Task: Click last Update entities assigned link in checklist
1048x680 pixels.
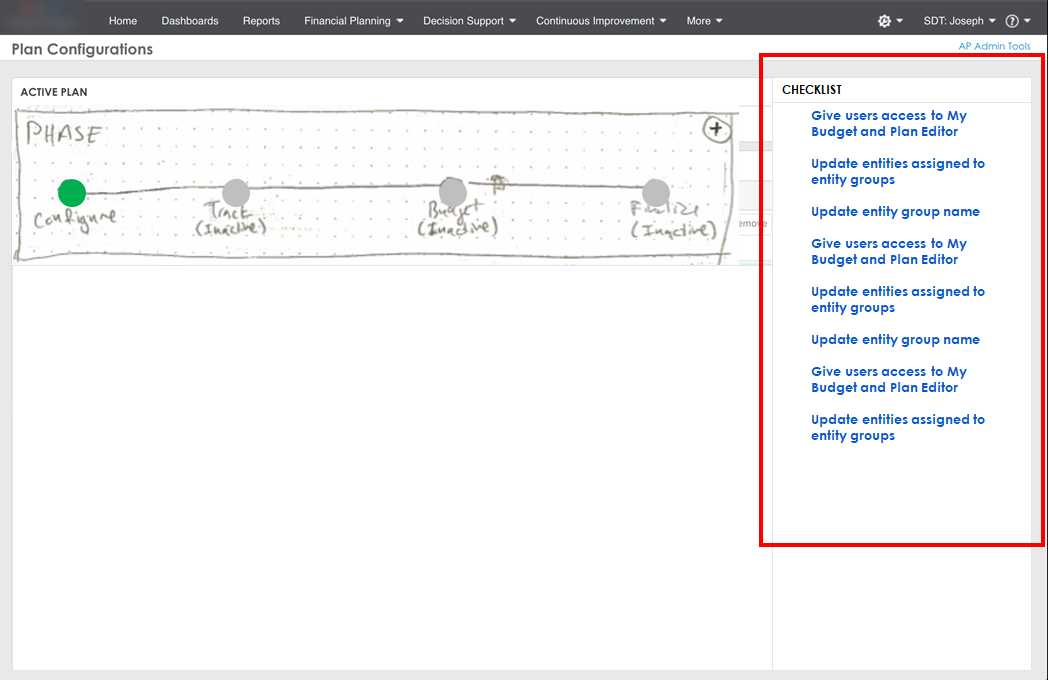Action: (898, 428)
